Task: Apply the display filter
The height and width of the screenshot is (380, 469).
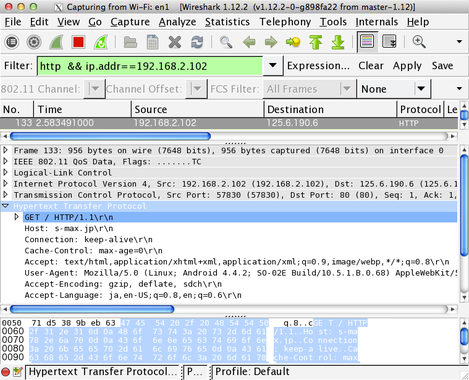Action: (407, 66)
